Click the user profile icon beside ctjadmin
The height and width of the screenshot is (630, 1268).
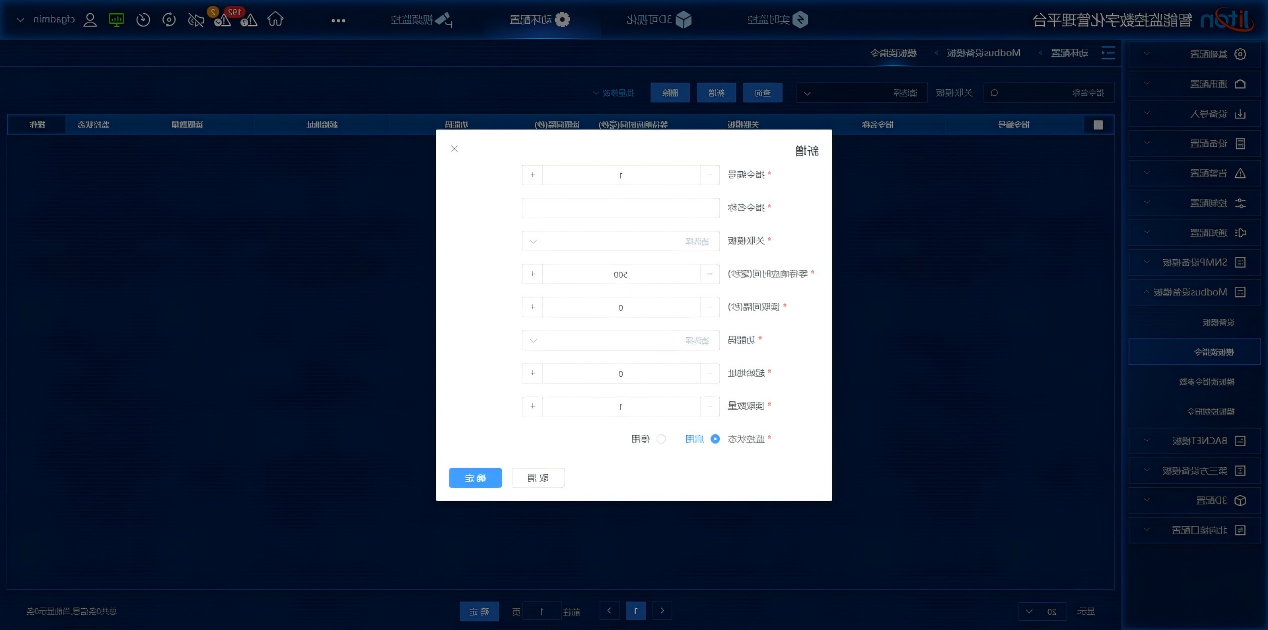tap(90, 19)
